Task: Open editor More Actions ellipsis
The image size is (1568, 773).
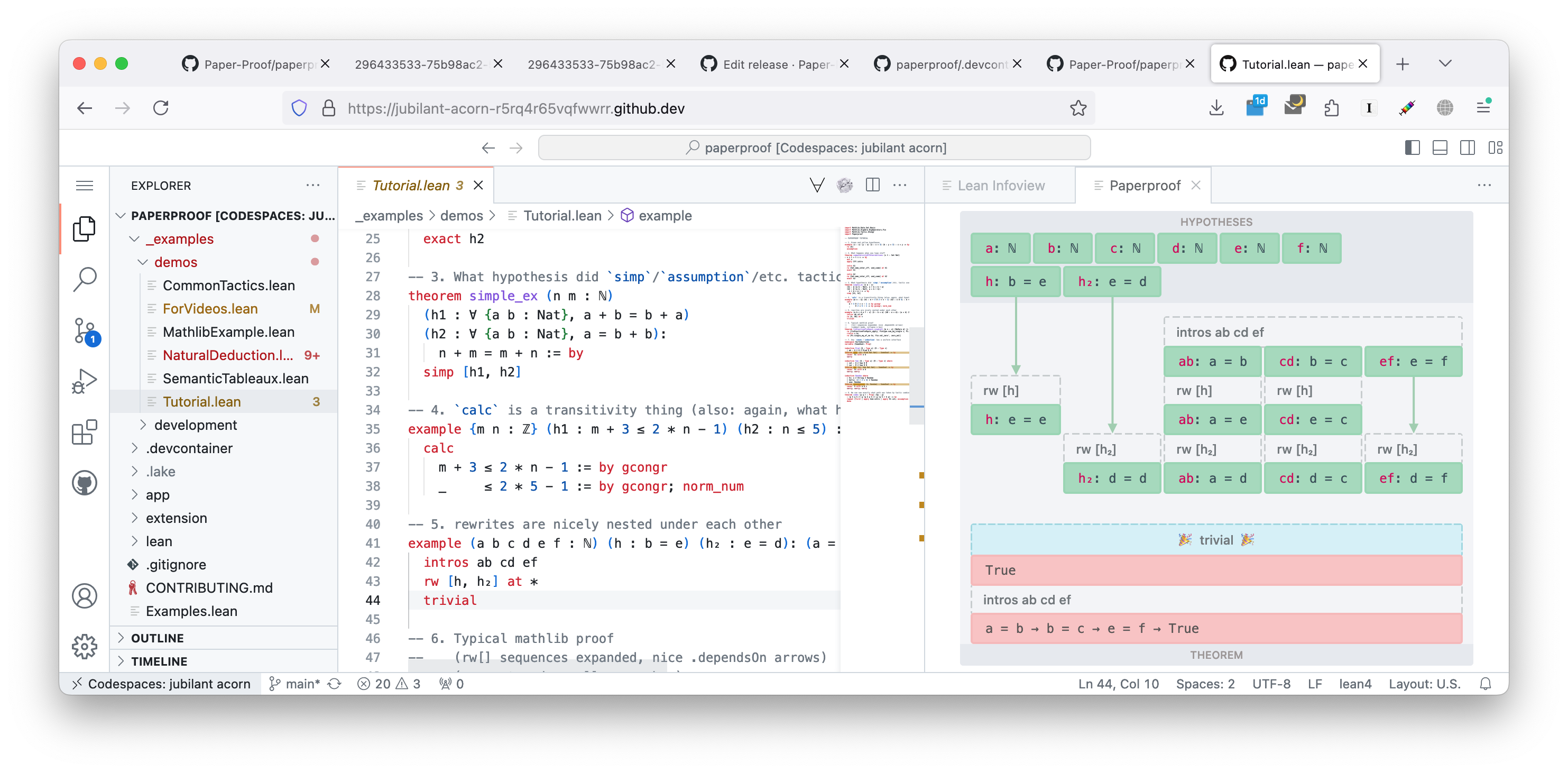Action: [900, 185]
